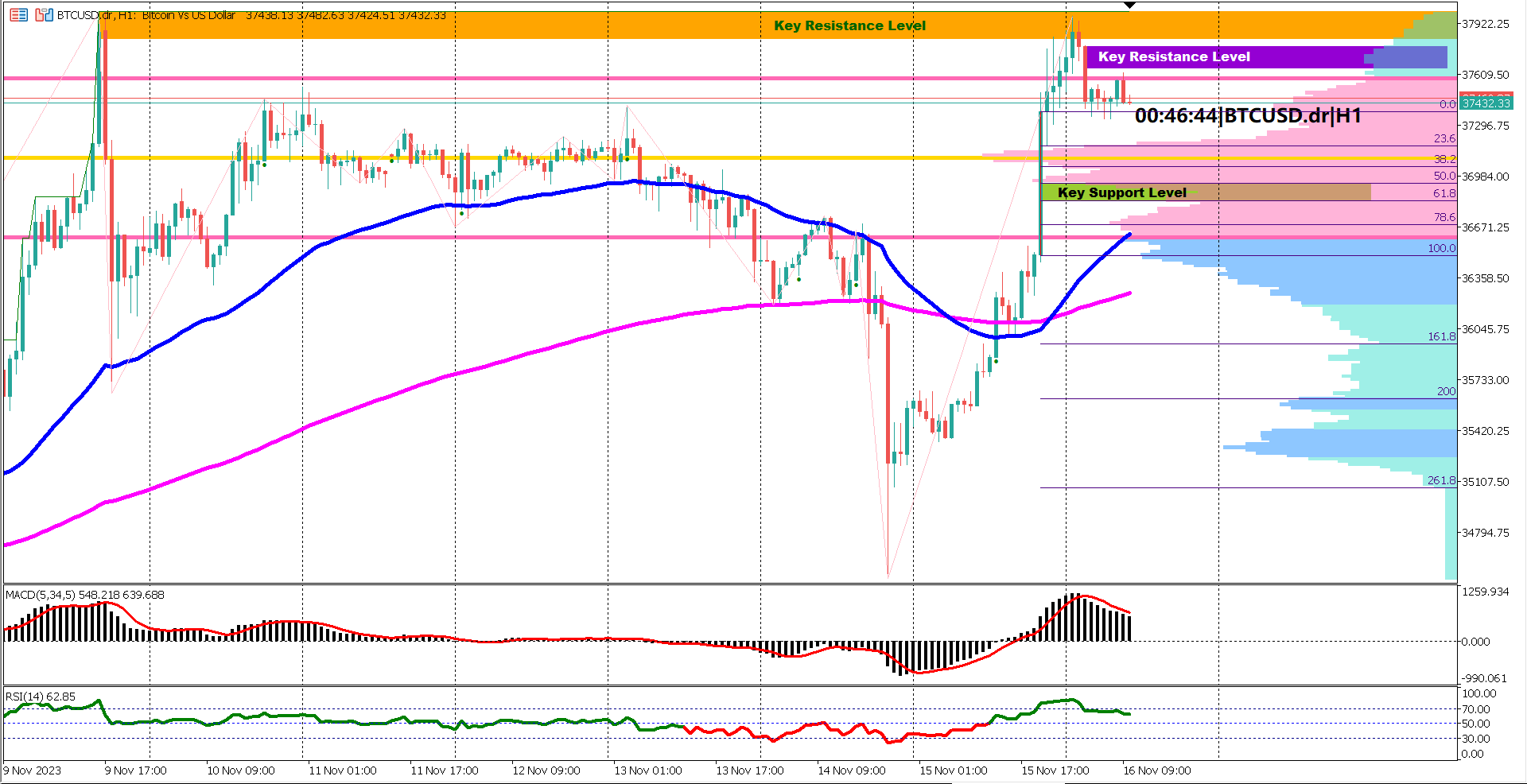This screenshot has width=1527, height=784.
Task: Click the Fibonacci 100.0 level label
Action: pos(1440,248)
